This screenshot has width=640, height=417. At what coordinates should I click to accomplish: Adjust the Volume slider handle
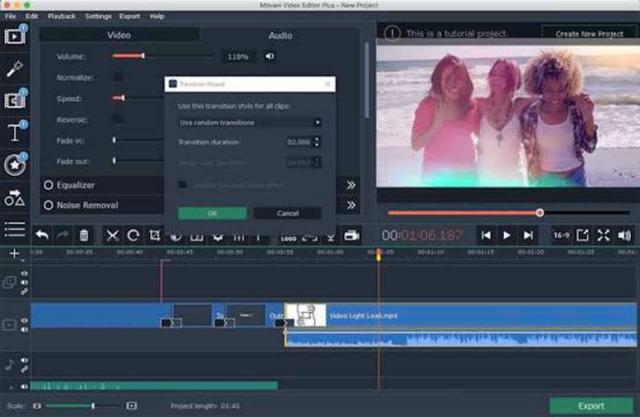click(143, 56)
